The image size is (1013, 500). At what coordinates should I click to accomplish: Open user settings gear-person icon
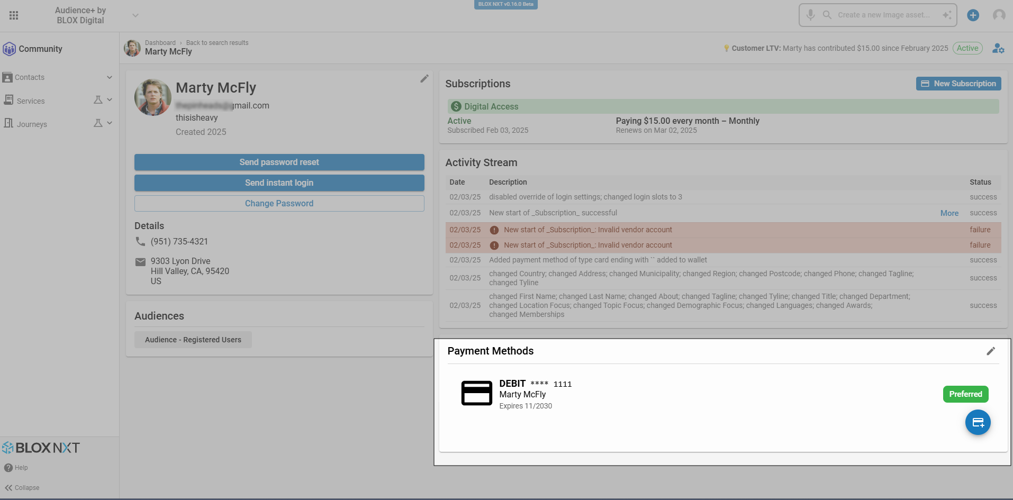click(998, 48)
